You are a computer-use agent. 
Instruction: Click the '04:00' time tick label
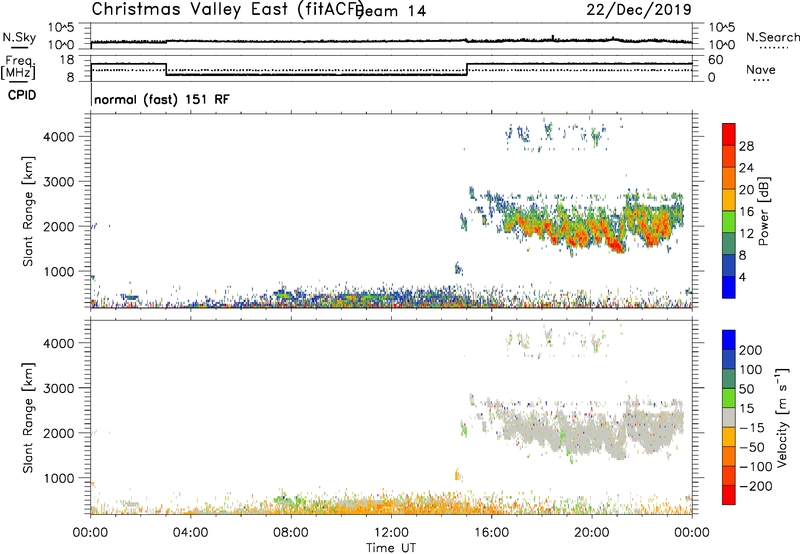190,533
